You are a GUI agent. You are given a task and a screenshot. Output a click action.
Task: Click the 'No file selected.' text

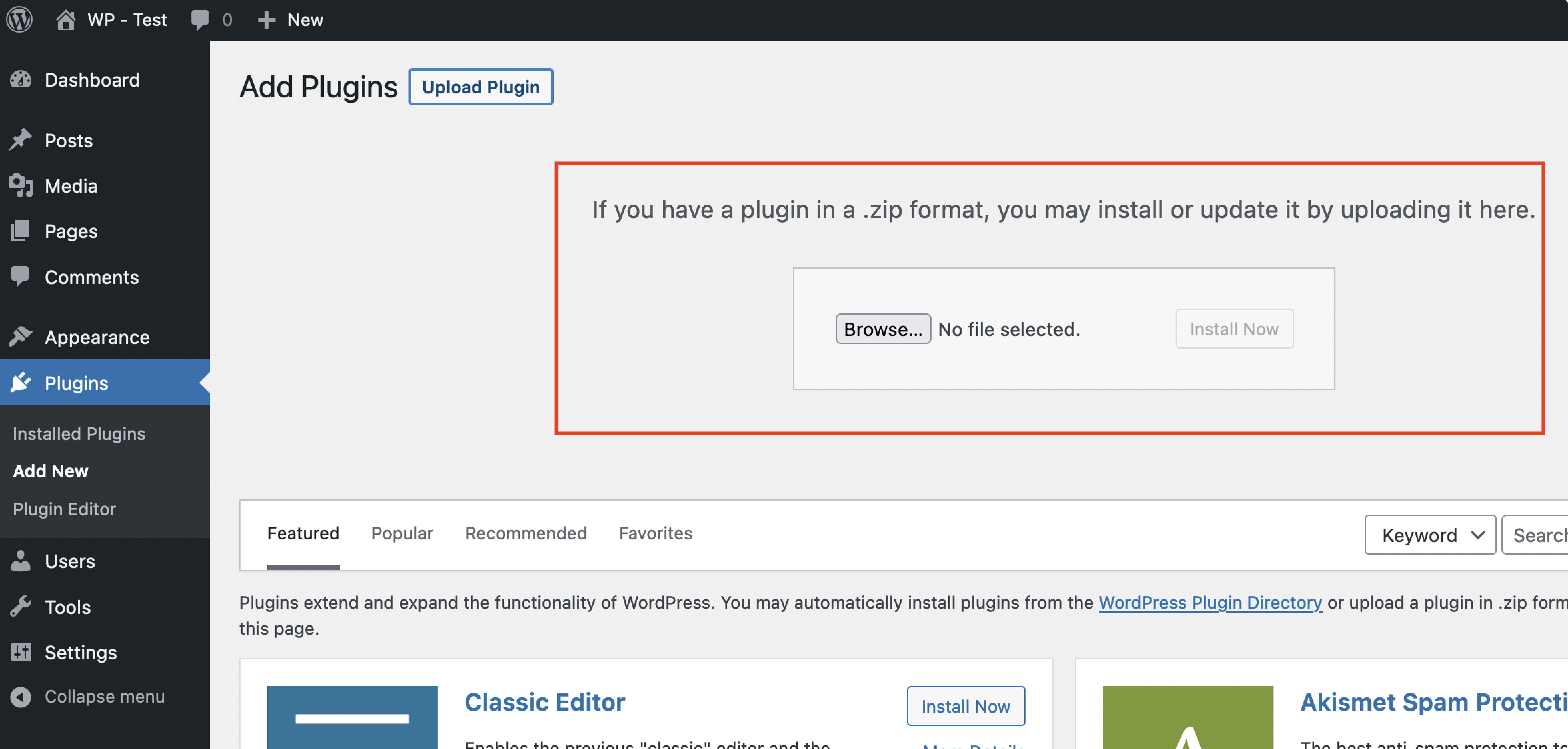(1009, 329)
